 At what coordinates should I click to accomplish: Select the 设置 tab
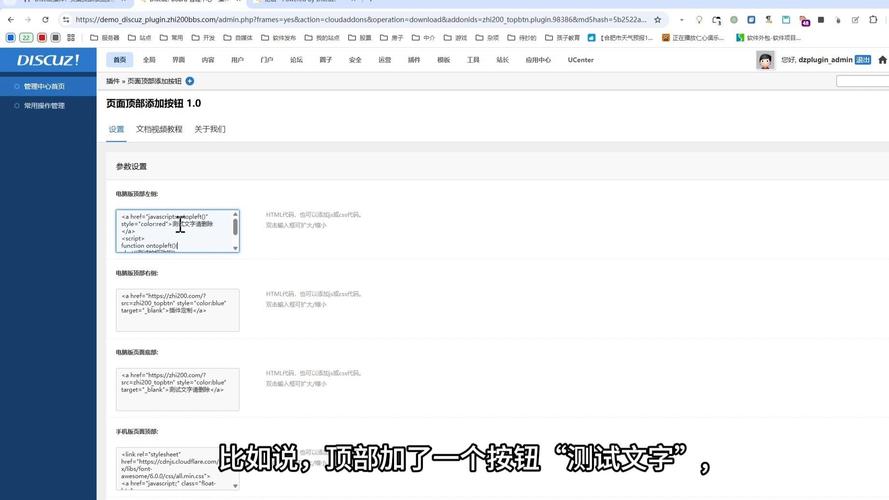point(116,129)
